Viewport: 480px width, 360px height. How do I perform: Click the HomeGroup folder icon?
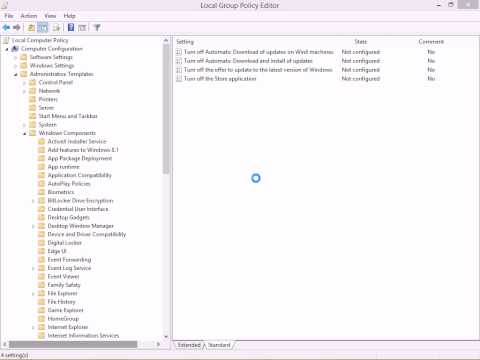pyautogui.click(x=41, y=319)
